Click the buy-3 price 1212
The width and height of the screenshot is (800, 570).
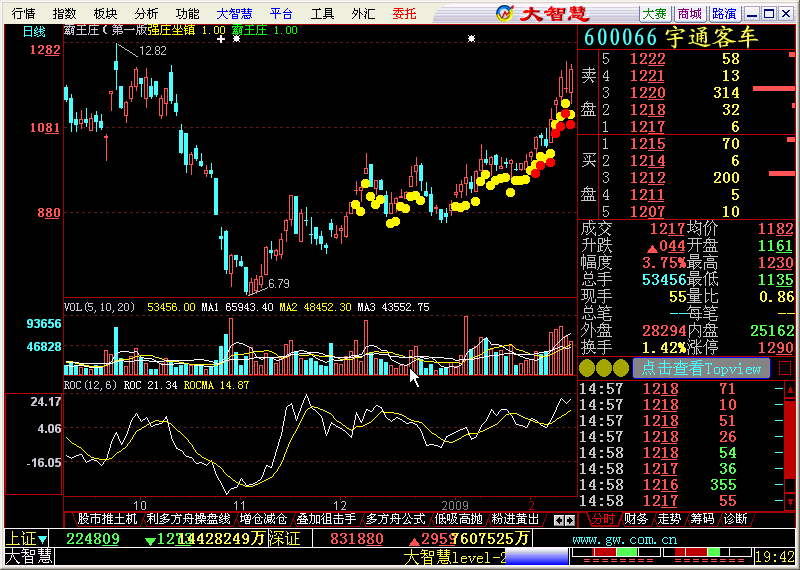point(647,178)
